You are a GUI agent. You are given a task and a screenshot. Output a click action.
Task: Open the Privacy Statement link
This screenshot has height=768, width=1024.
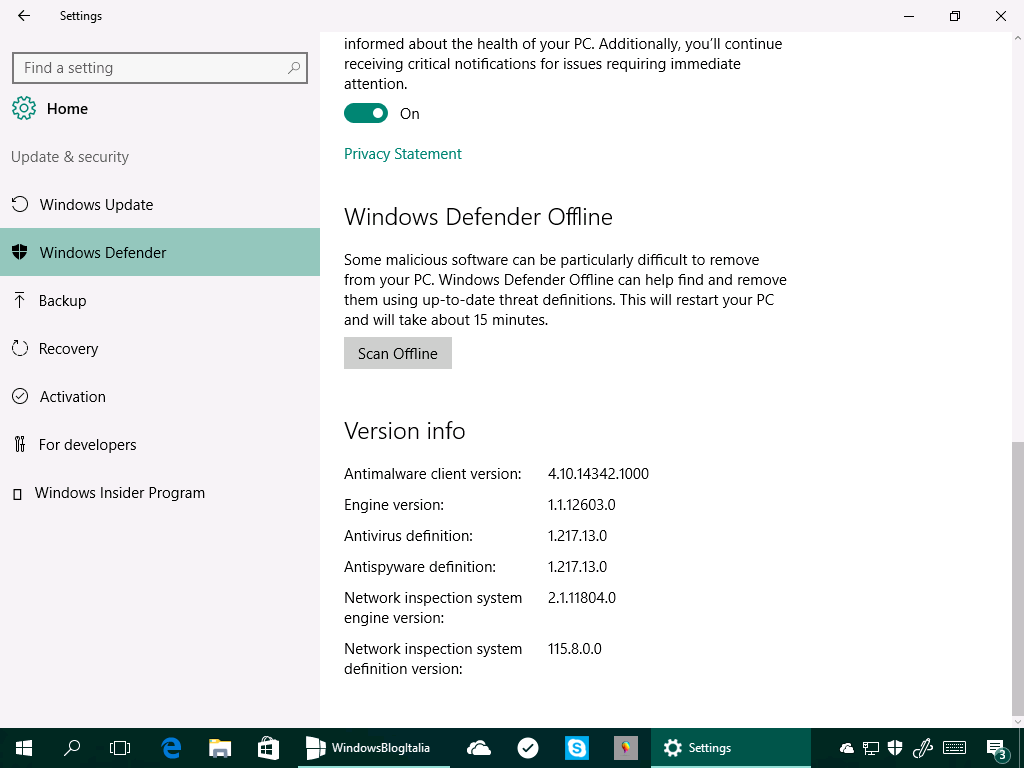(403, 153)
